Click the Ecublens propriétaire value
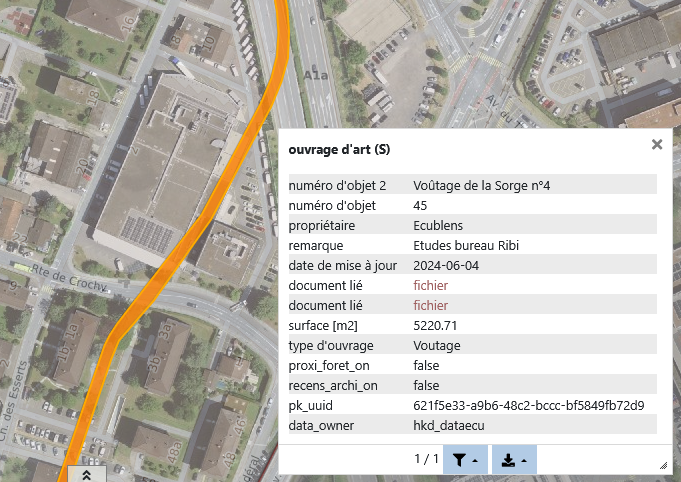Viewport: 681px width, 482px height. (437, 225)
